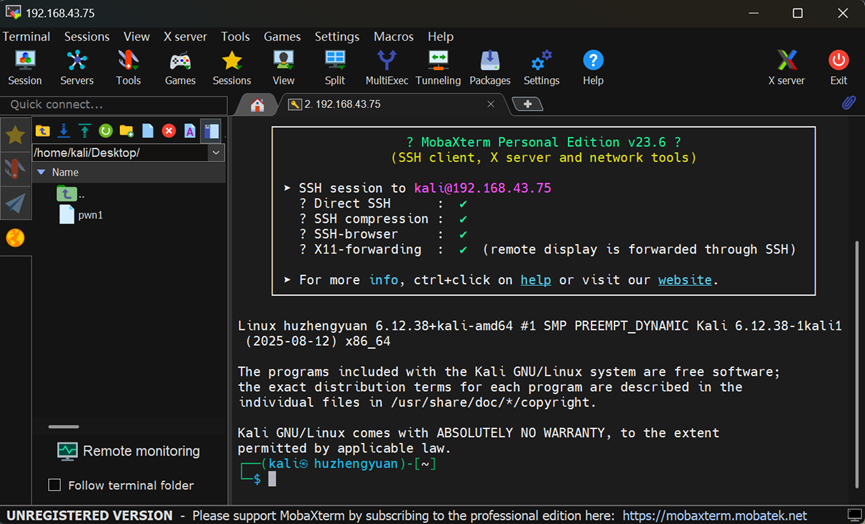Open the Macros menu
865x524 pixels.
[393, 36]
